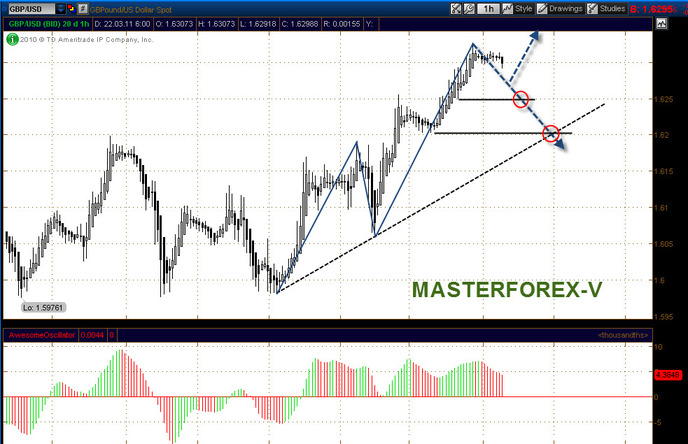Screen dimensions: 688x444
Task: Open chart settings via the wrench icon
Action: click(x=469, y=9)
